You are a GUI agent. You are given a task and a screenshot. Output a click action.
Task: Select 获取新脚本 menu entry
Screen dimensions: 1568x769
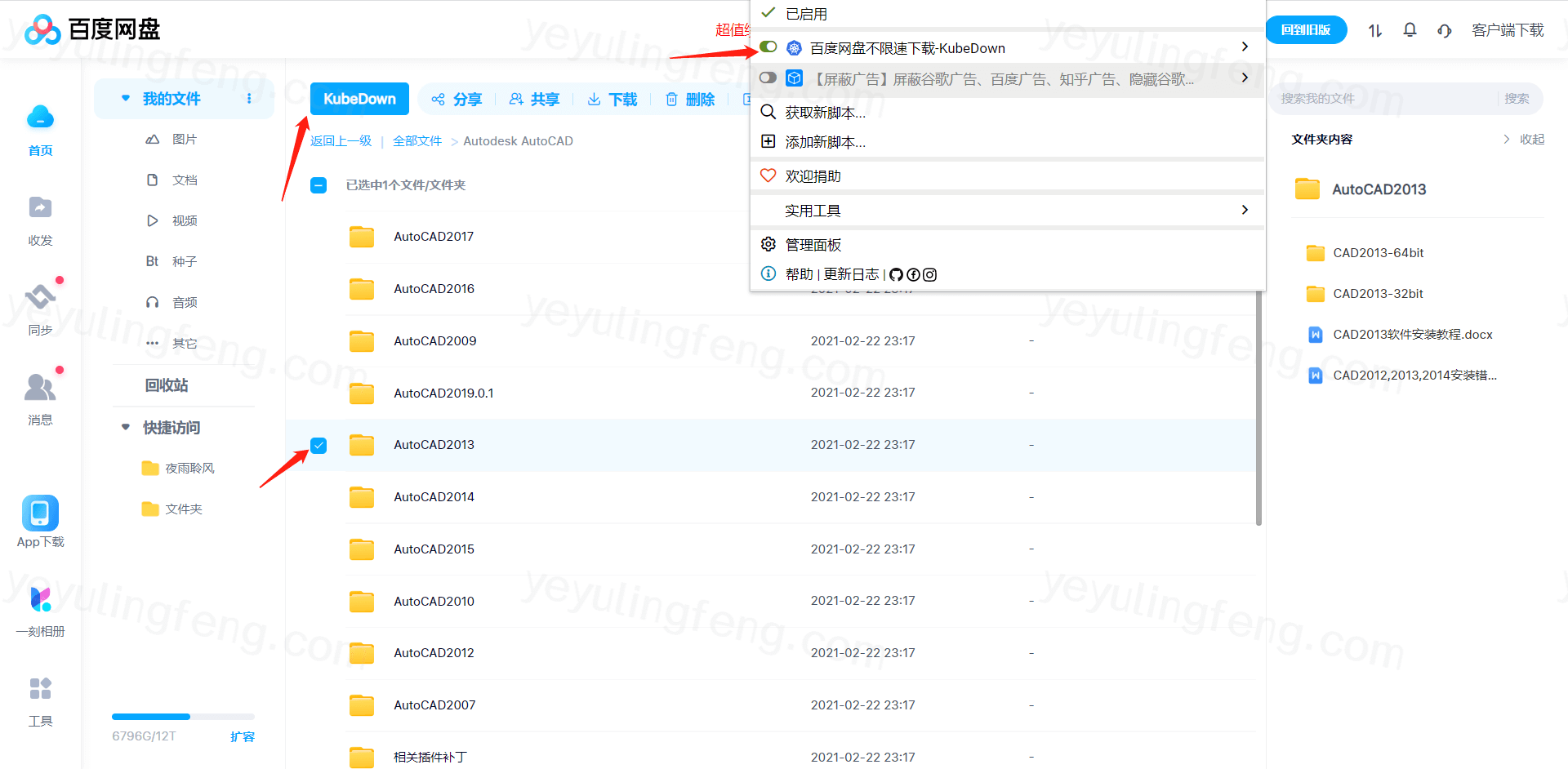(x=1008, y=113)
